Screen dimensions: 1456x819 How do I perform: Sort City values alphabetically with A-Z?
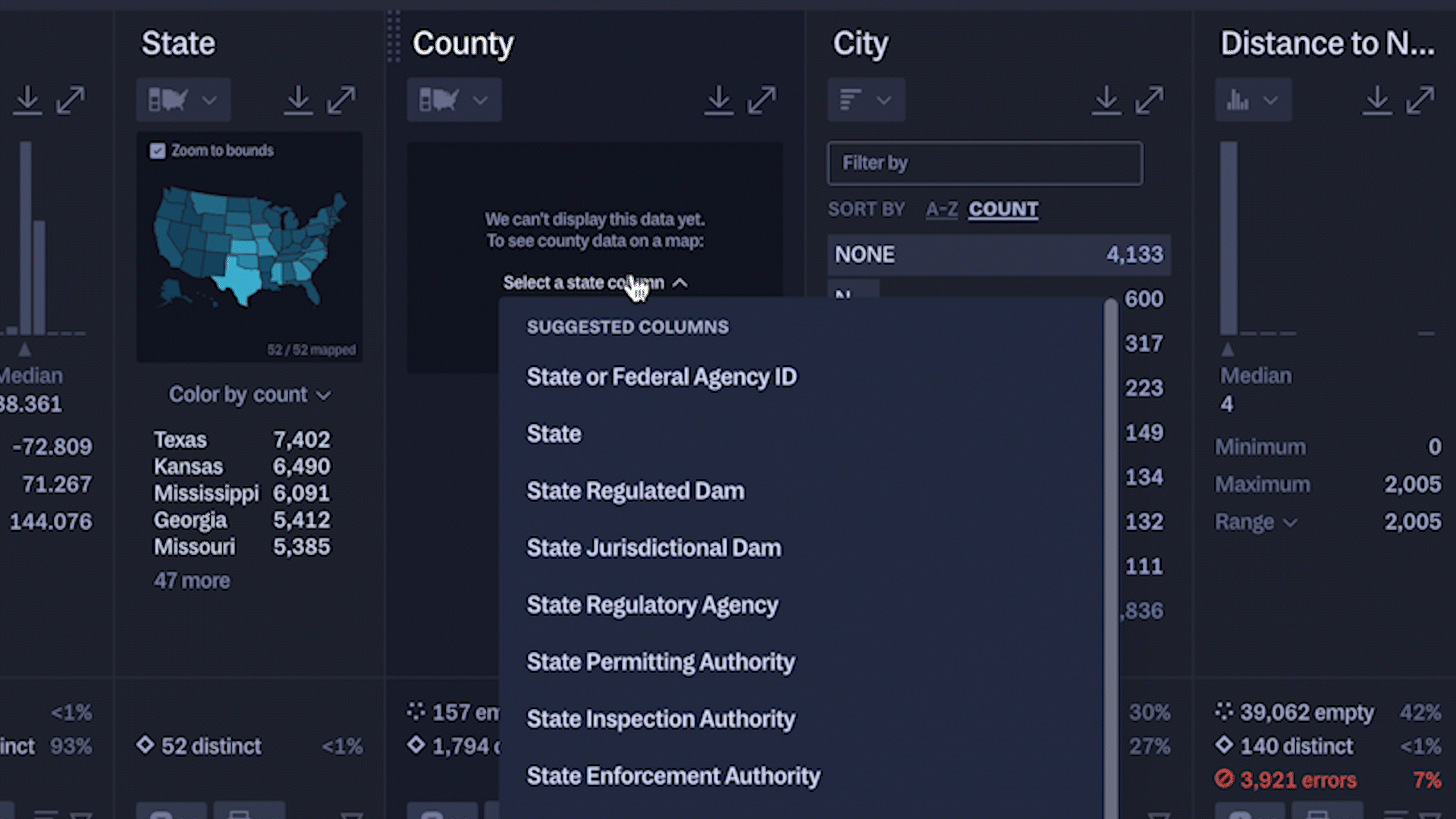pyautogui.click(x=942, y=209)
